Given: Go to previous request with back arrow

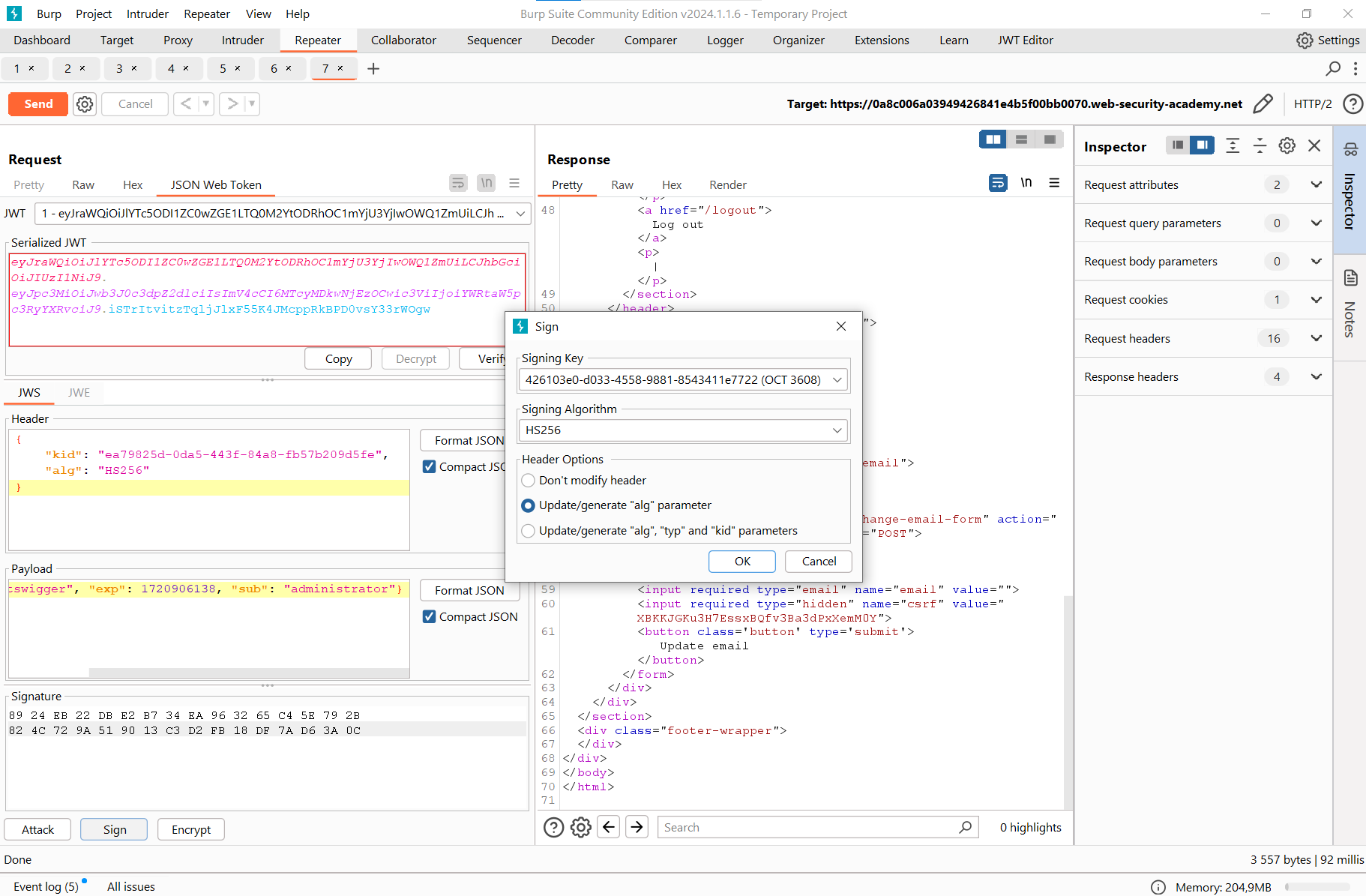Looking at the screenshot, I should tap(186, 104).
